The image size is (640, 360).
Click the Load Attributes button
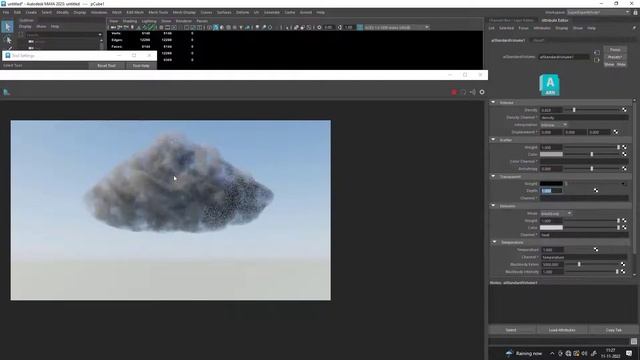pyautogui.click(x=562, y=330)
